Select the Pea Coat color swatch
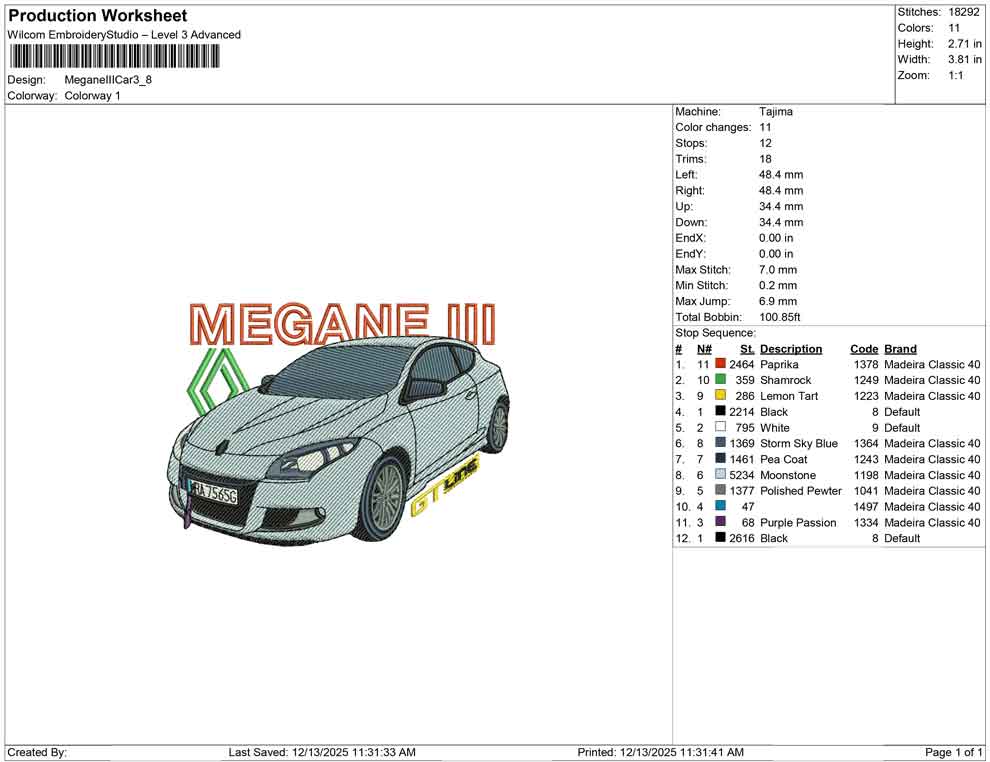990x762 pixels. (721, 459)
